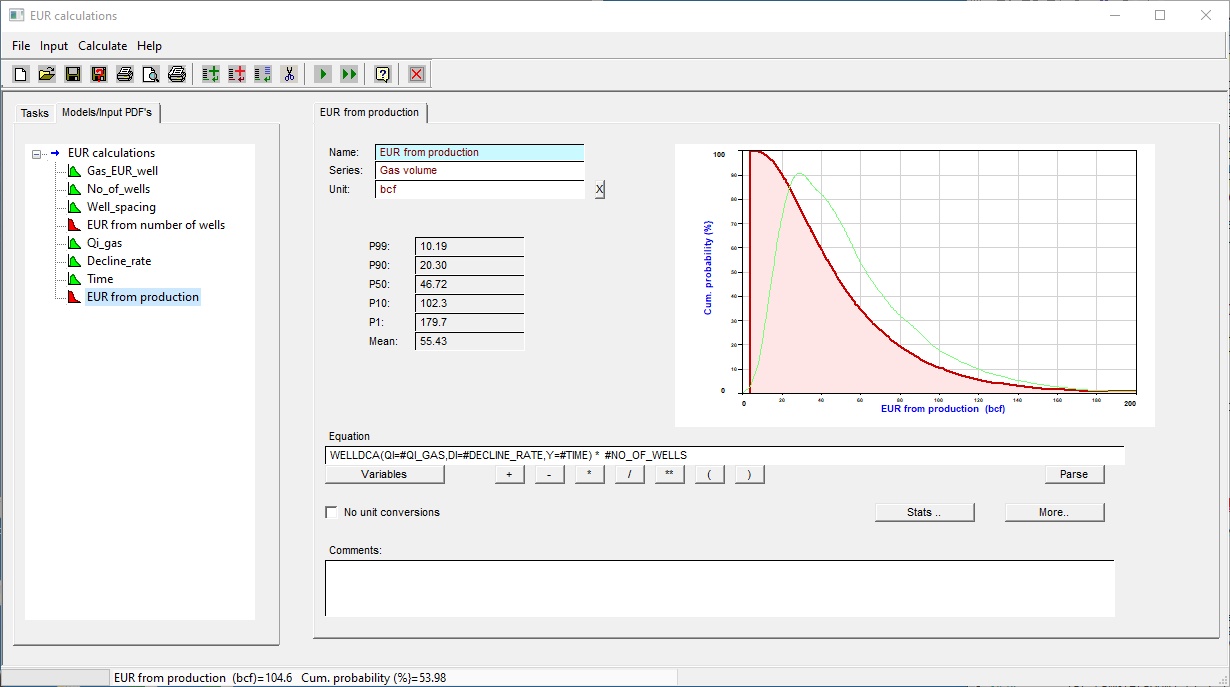Run calculation with single green arrow
Viewport: 1230px width, 687px height.
(322, 74)
